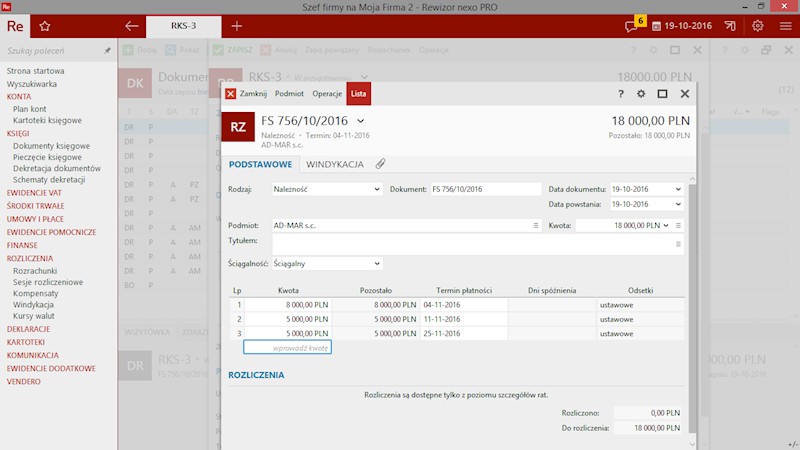The height and width of the screenshot is (450, 800).
Task: Open Kursy walut in sidebar
Action: point(34,316)
